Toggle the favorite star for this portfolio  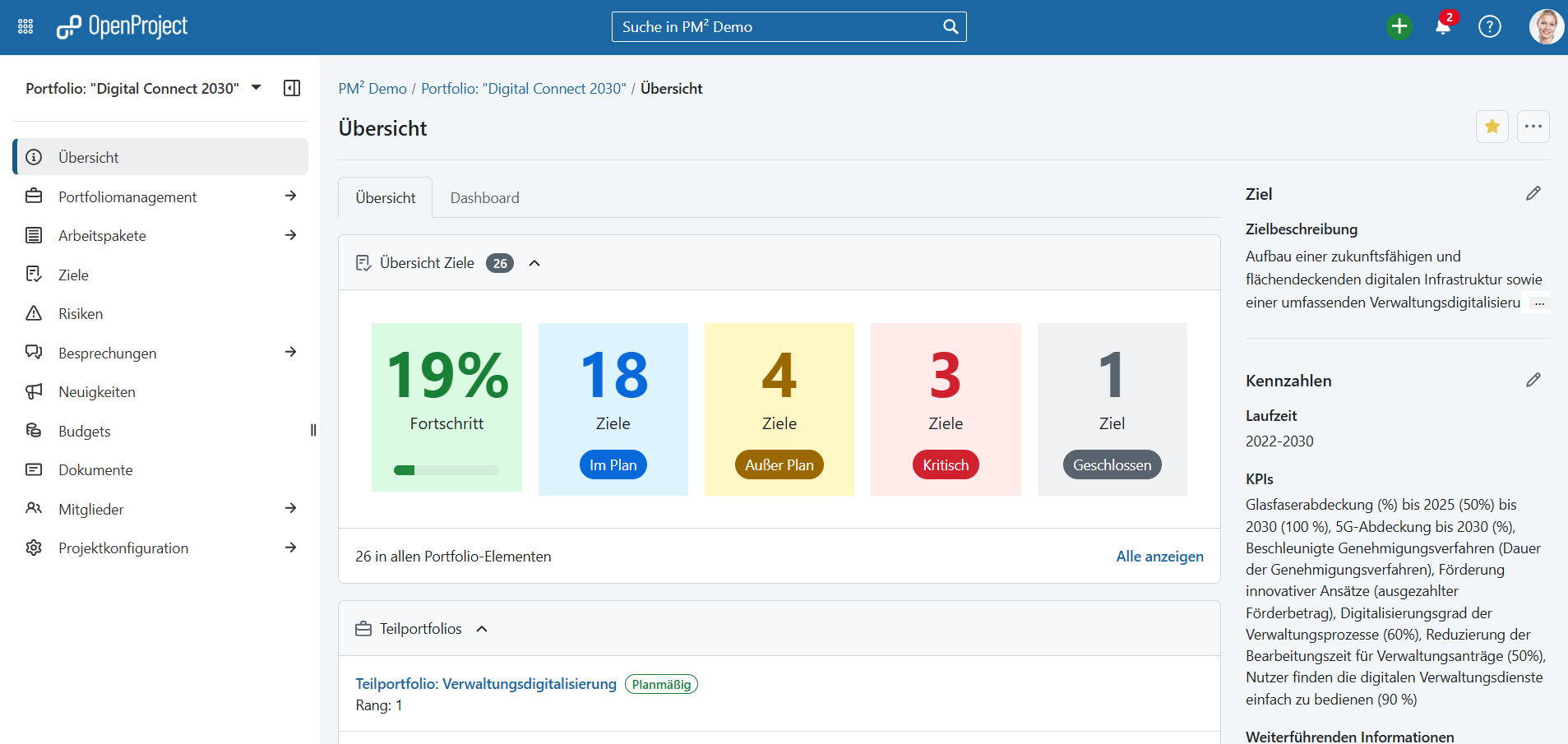tap(1492, 127)
